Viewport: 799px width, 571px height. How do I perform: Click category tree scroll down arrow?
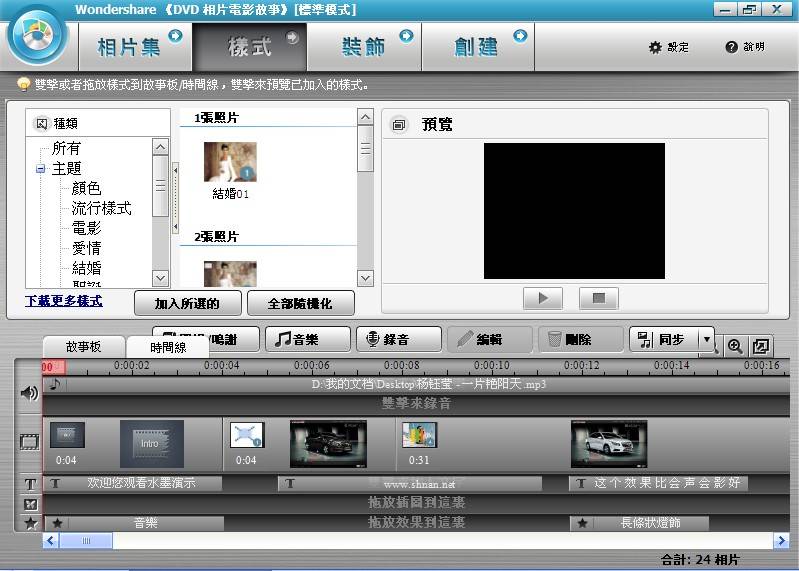160,278
